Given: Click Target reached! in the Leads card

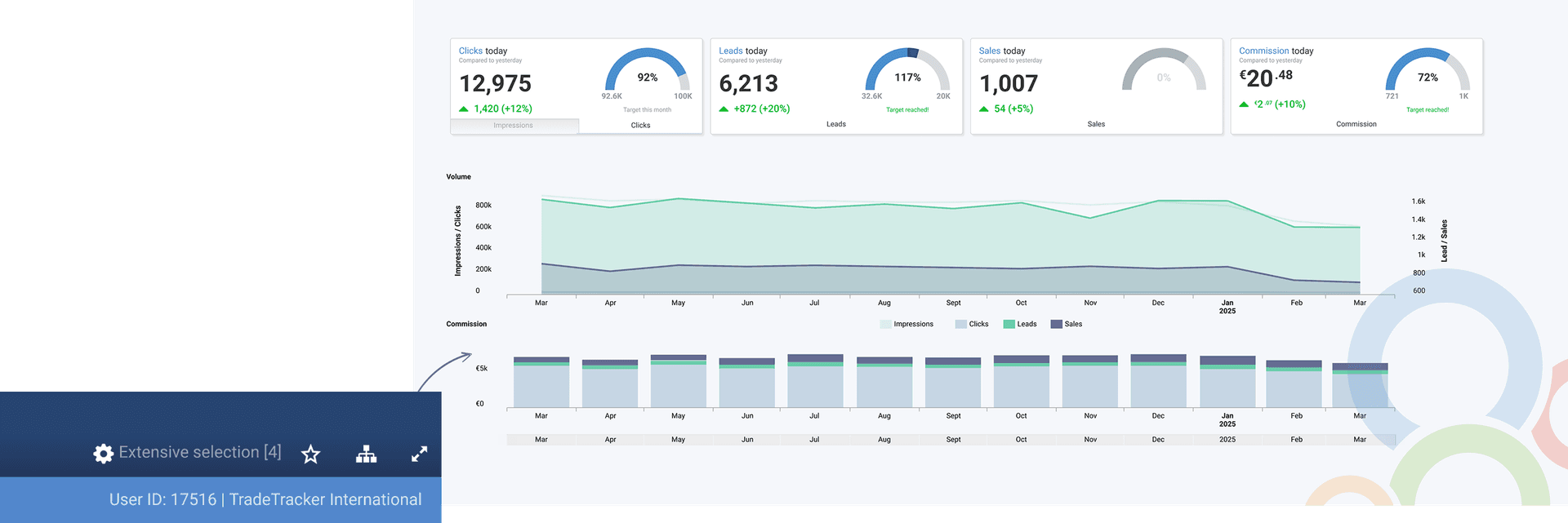Looking at the screenshot, I should tap(907, 110).
